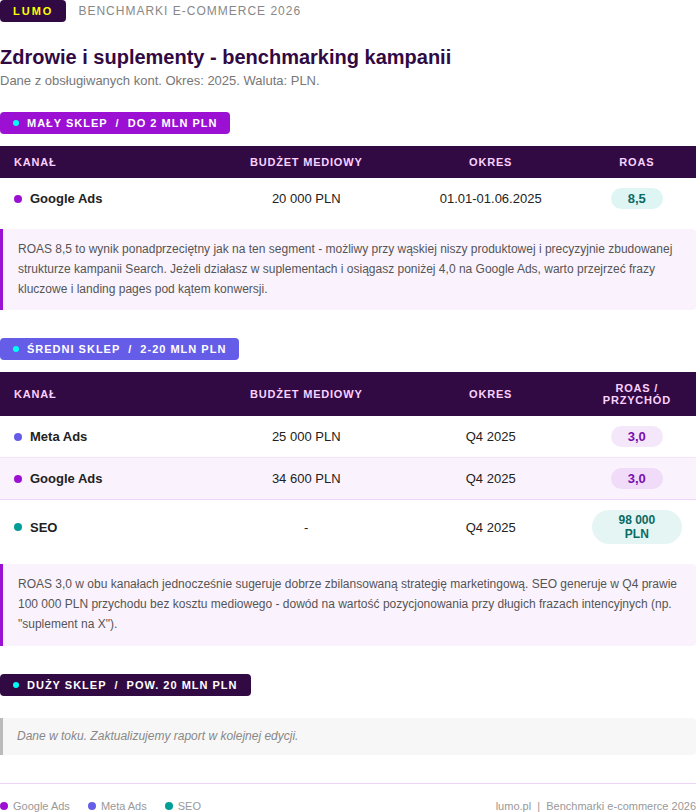
Task: Open the lumo.pl footer link
Action: point(513,806)
